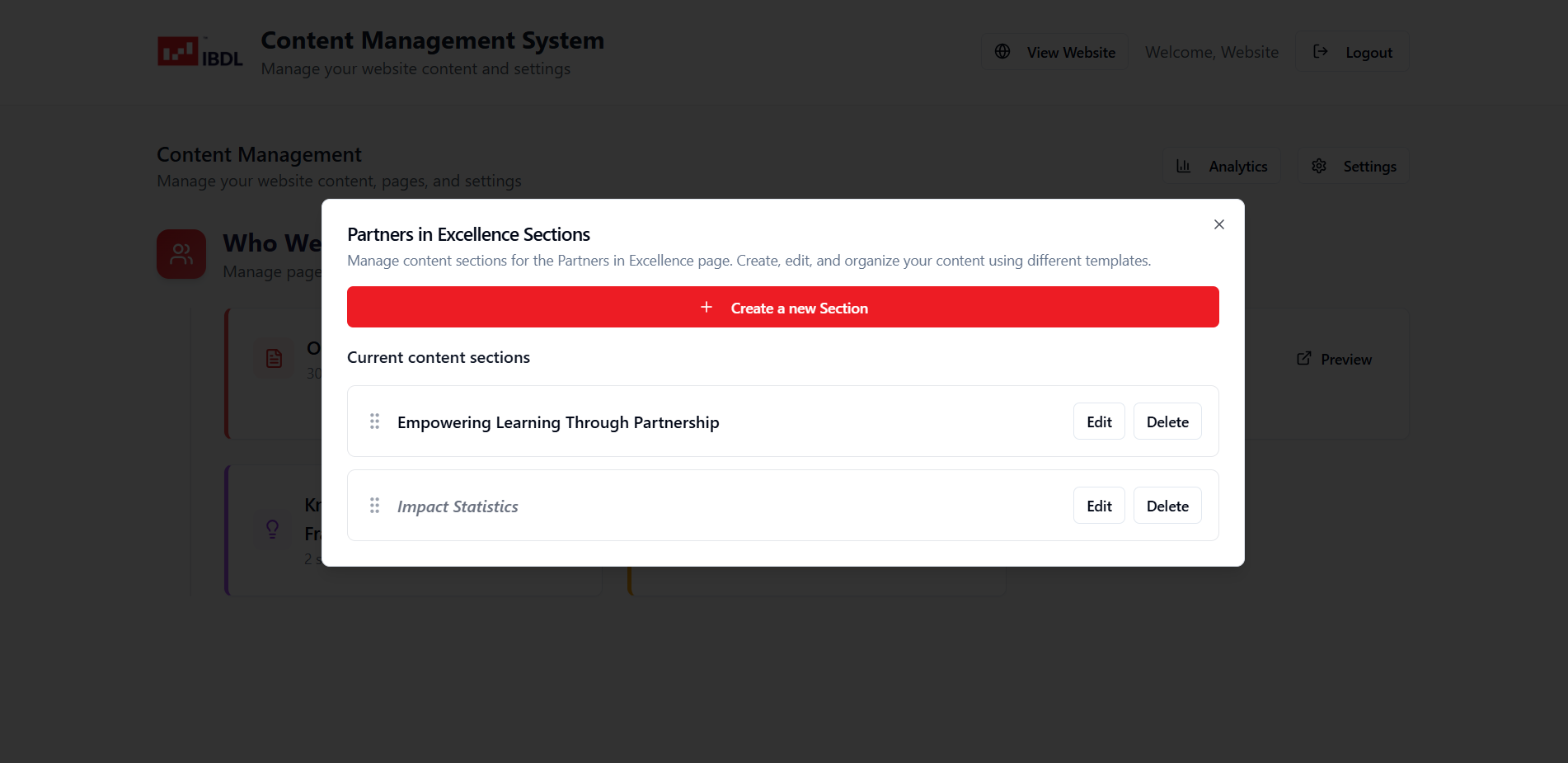Click the globe icon beside View Website
The width and height of the screenshot is (1568, 763).
click(1002, 52)
